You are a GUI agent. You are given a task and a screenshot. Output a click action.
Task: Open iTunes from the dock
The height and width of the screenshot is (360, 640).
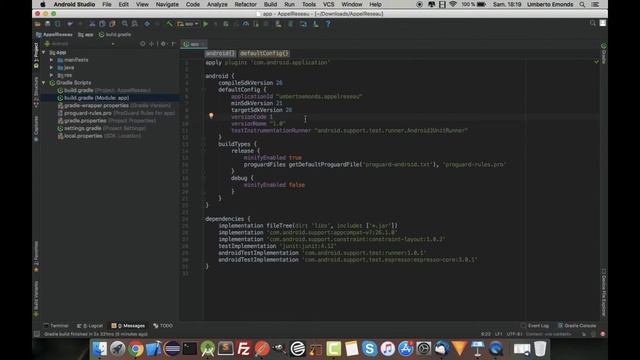click(x=387, y=349)
